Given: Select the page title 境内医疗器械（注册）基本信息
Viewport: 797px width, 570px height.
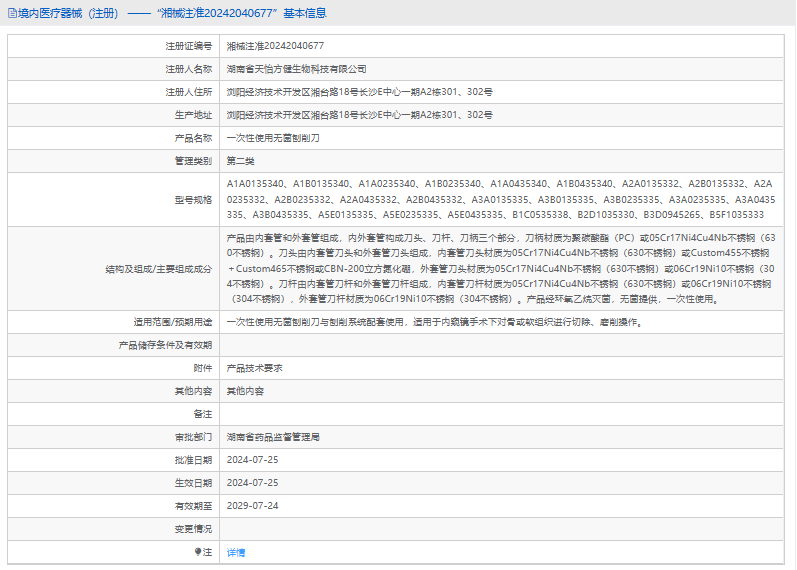Looking at the screenshot, I should 167,13.
